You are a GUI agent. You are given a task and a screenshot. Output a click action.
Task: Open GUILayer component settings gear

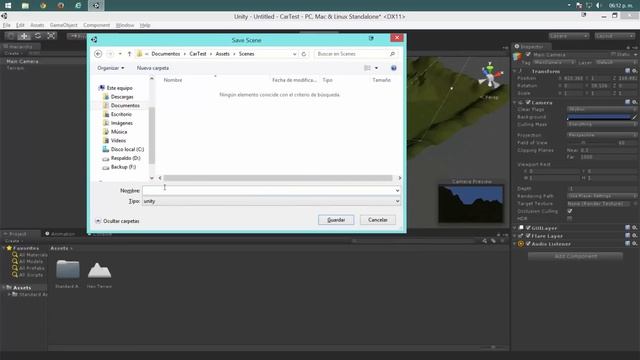pos(634,228)
